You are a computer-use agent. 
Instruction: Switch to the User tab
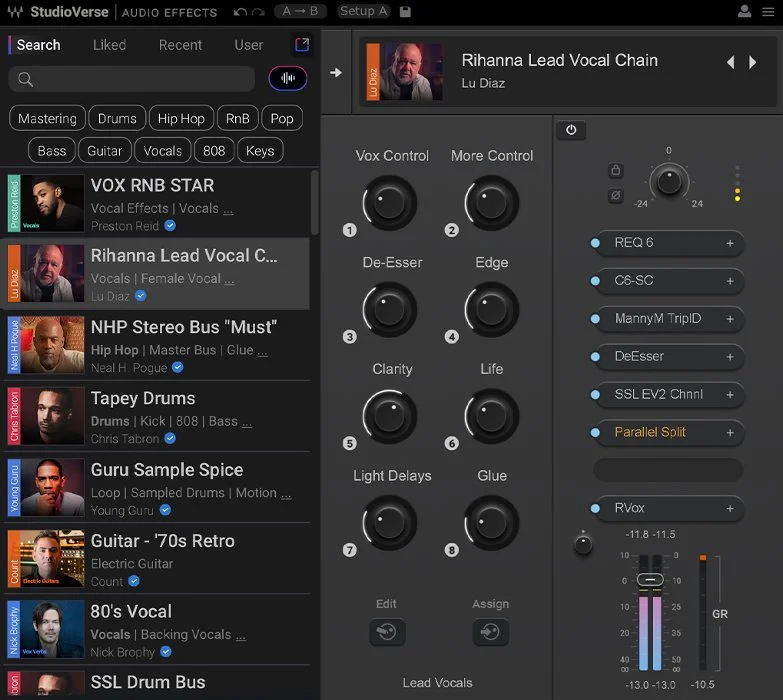(249, 45)
